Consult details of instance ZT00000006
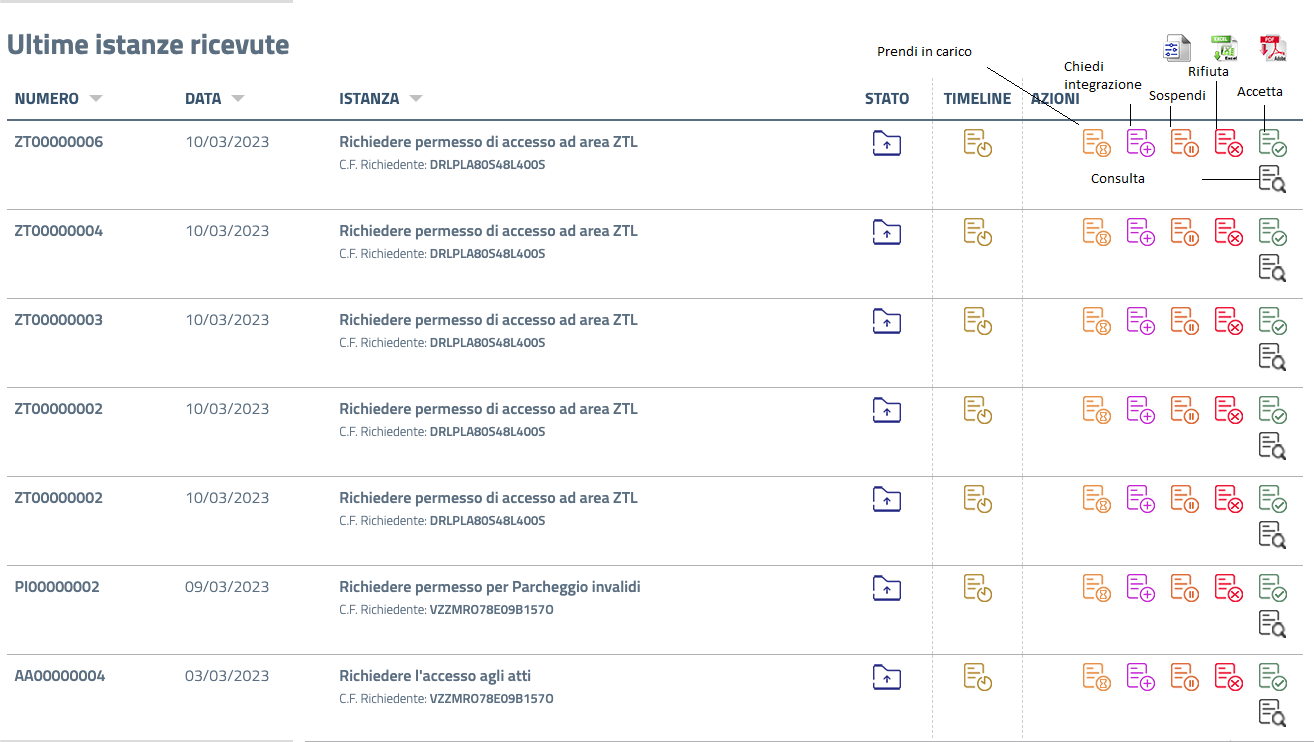 1272,179
